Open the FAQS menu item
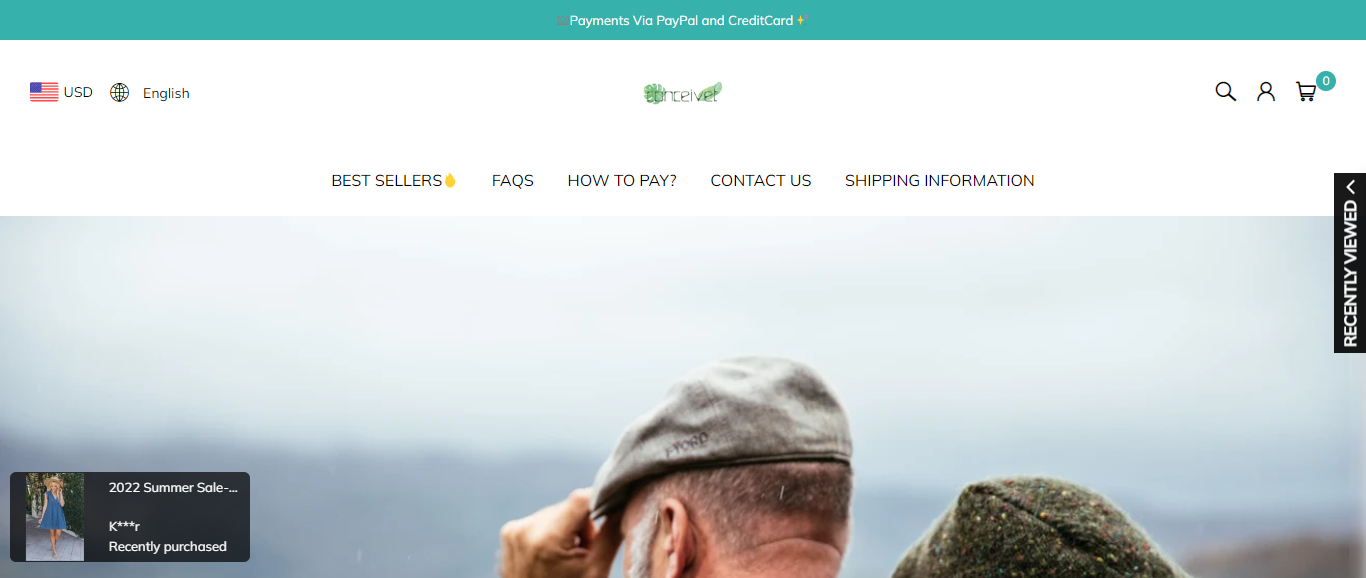This screenshot has width=1366, height=578. tap(513, 180)
